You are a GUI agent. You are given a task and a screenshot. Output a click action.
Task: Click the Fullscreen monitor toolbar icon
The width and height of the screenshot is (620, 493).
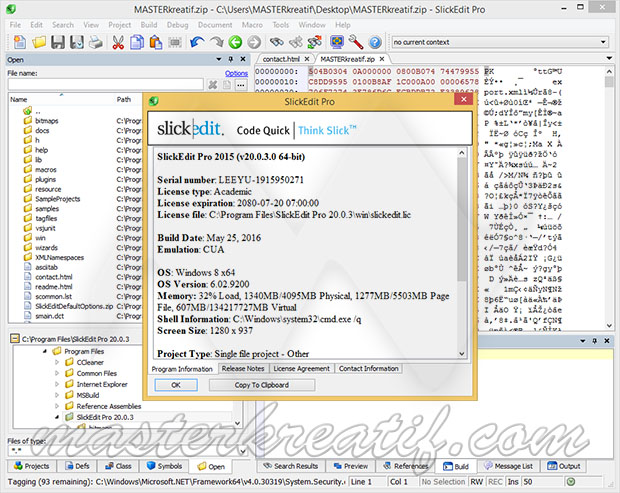(337, 42)
